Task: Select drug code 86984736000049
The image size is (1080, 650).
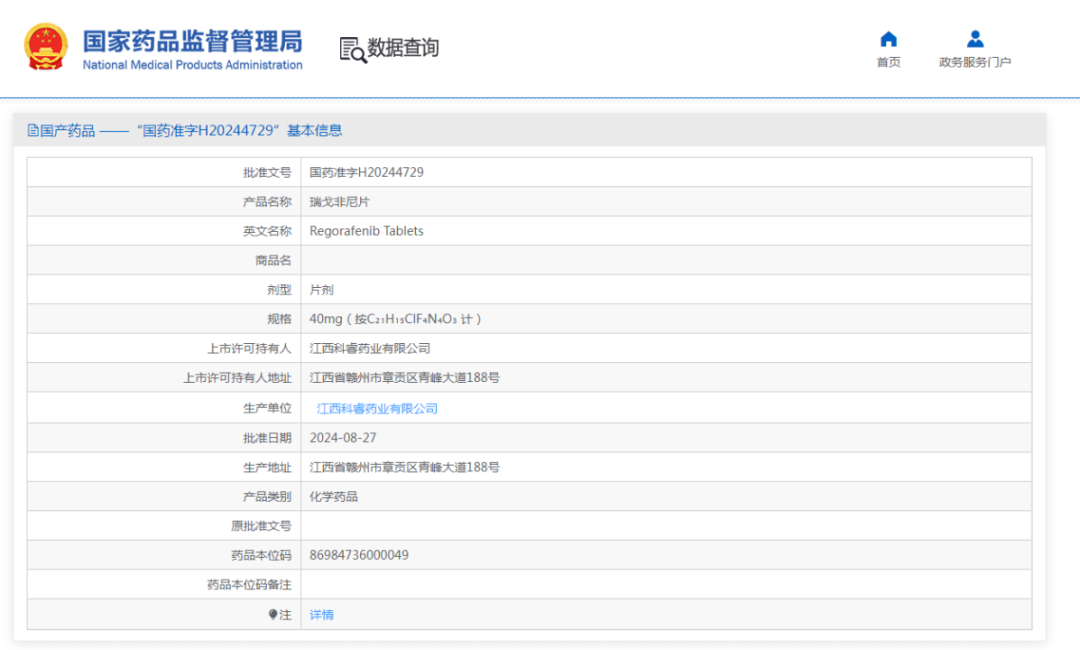Action: (x=359, y=555)
